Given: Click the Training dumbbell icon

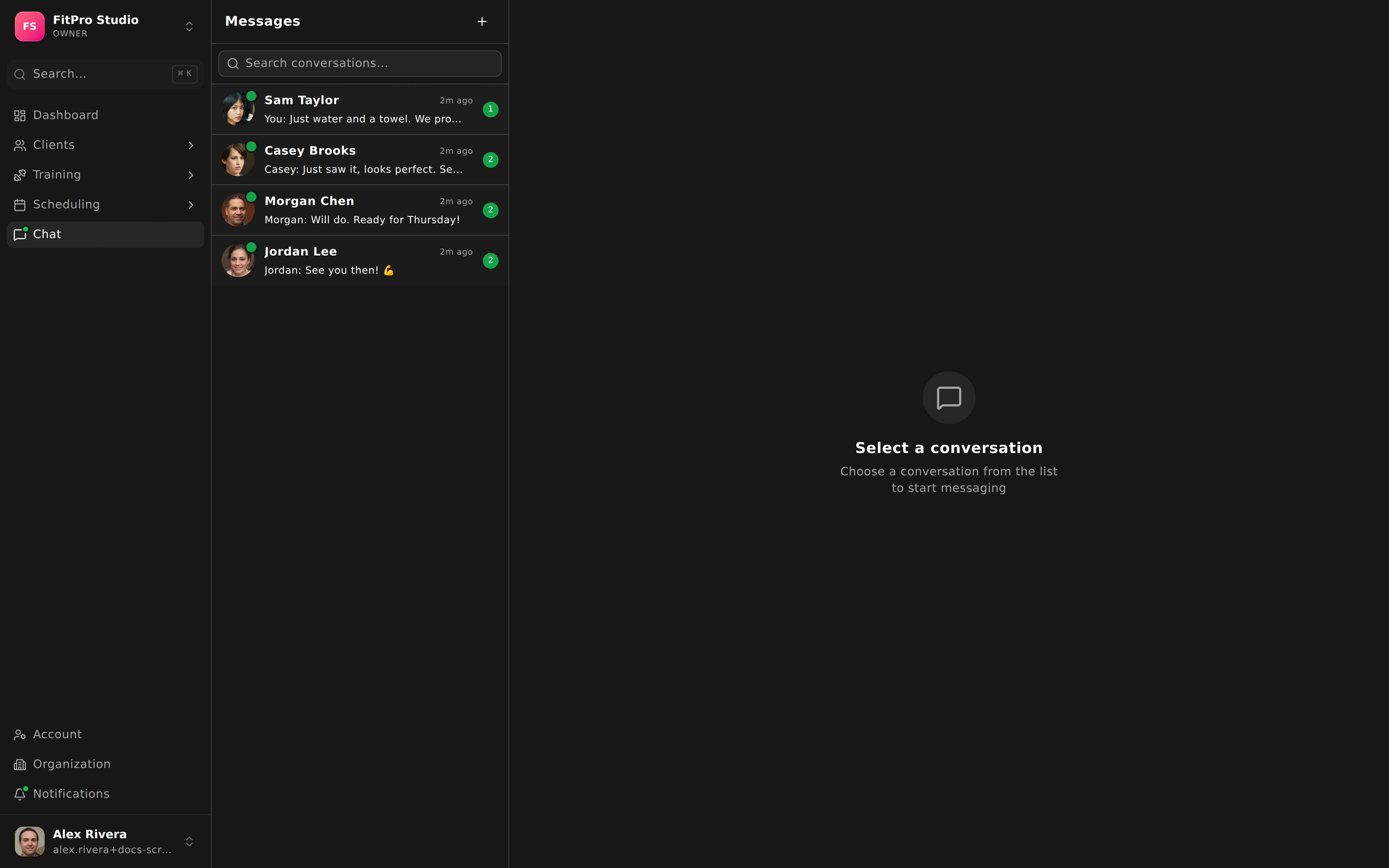Looking at the screenshot, I should 20,175.
